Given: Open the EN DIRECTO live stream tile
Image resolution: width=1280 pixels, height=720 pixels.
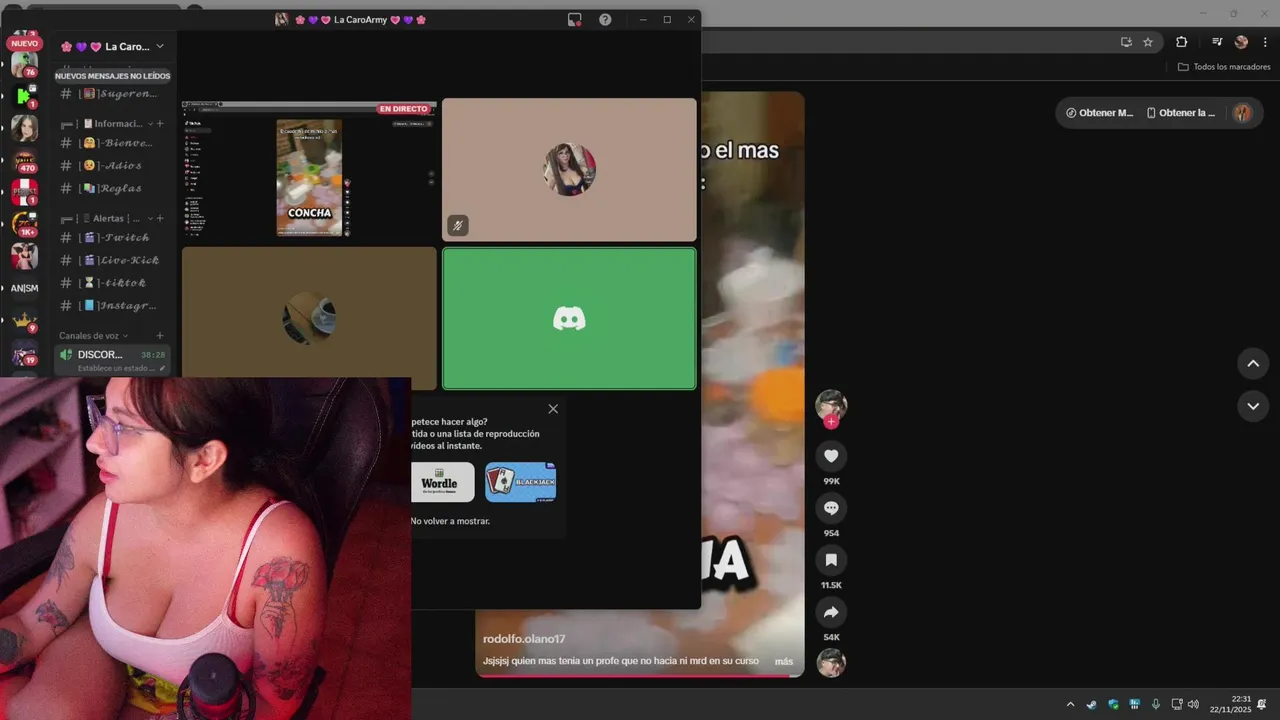Looking at the screenshot, I should click(309, 169).
